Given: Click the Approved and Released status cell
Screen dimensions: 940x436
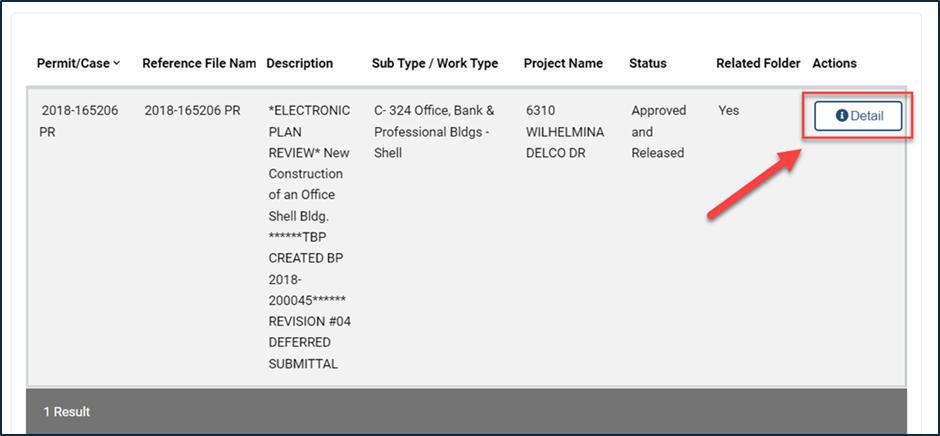Looking at the screenshot, I should point(657,131).
